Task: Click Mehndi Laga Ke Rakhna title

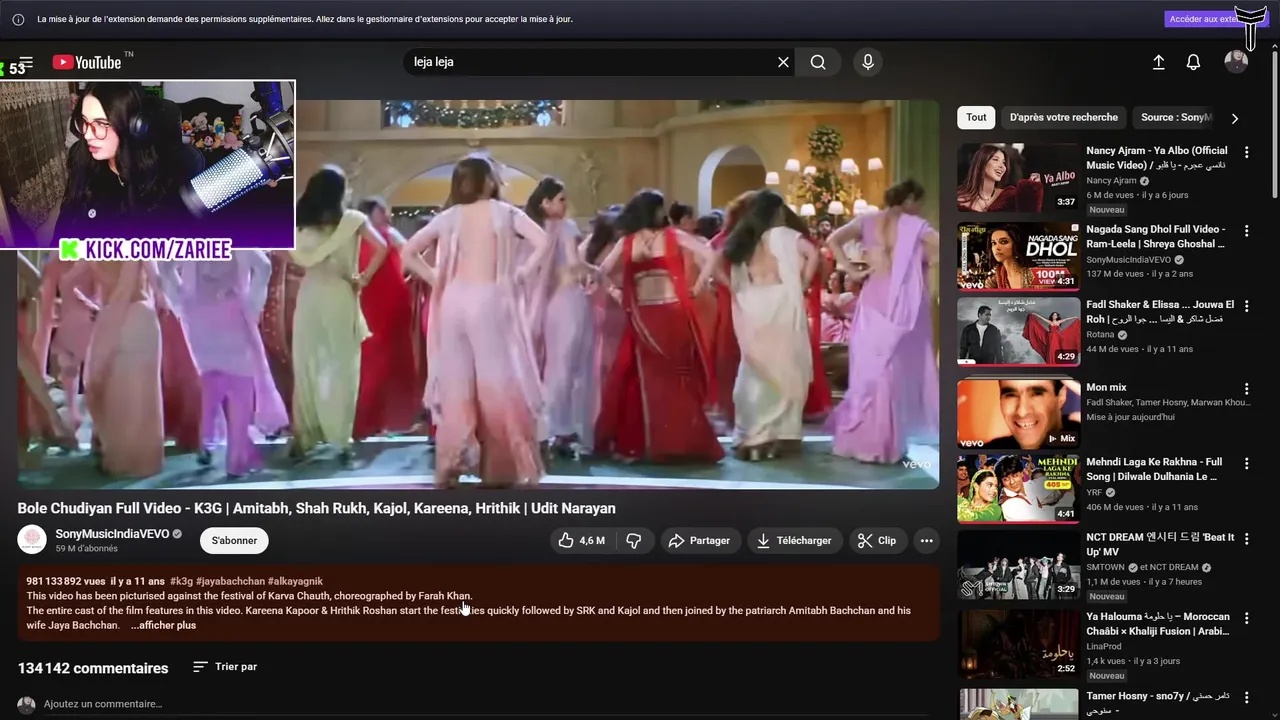Action: (x=1154, y=469)
